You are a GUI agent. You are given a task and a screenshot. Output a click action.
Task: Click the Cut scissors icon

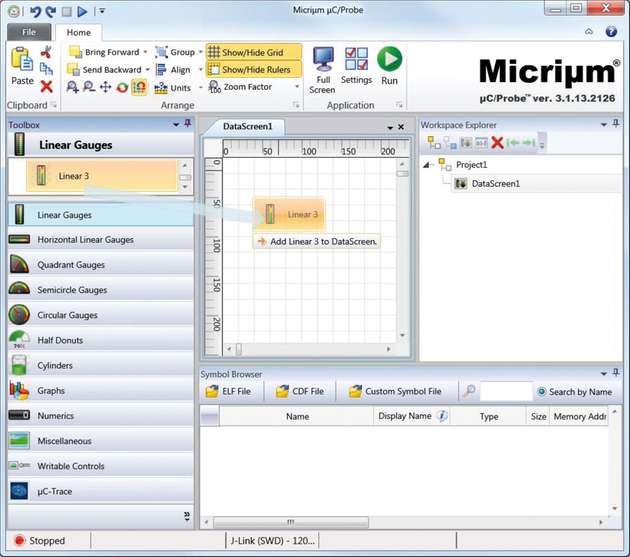tap(46, 52)
